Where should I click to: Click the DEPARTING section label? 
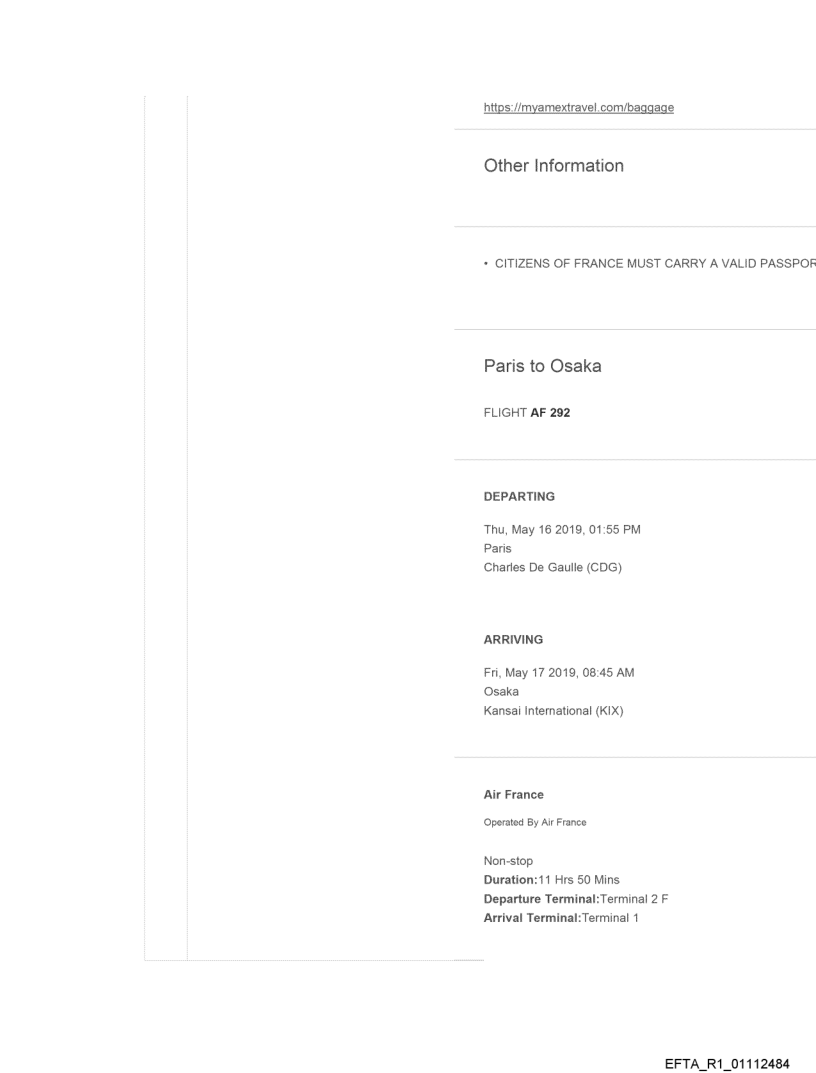pos(519,496)
